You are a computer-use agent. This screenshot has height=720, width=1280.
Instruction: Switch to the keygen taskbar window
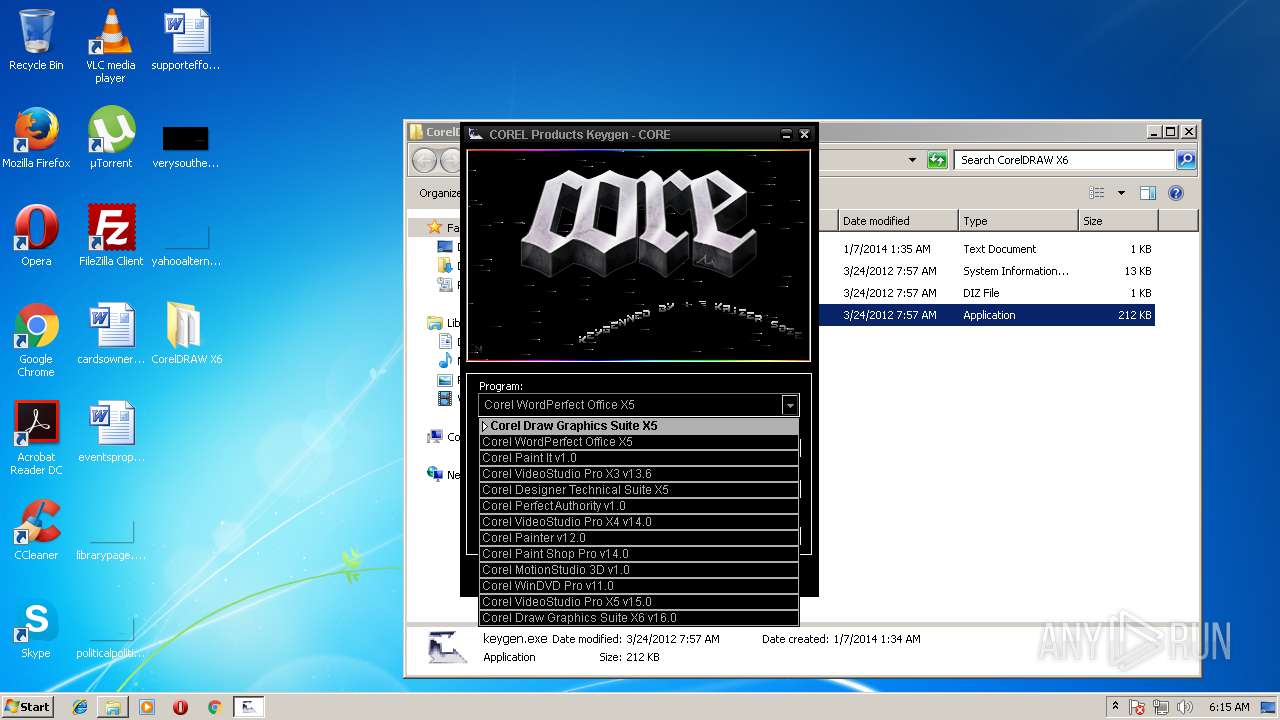249,707
